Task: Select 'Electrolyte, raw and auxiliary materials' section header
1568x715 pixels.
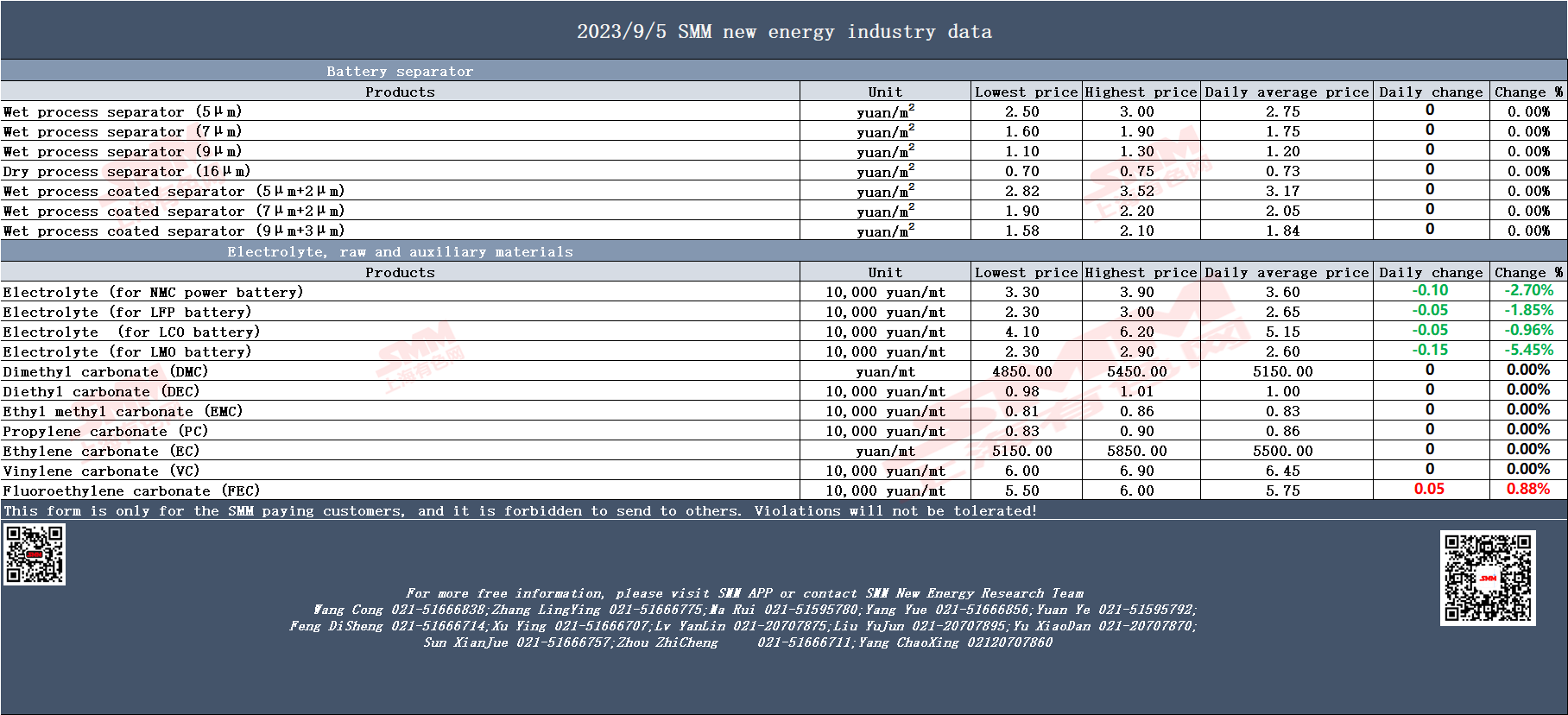Action: tap(400, 252)
